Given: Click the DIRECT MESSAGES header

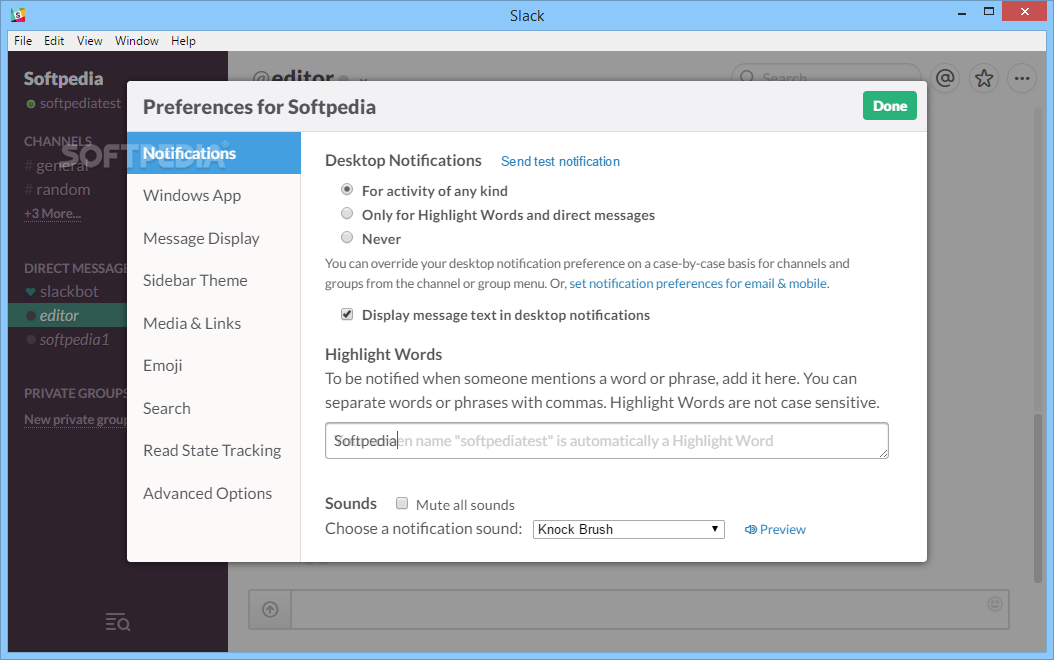Looking at the screenshot, I should point(75,268).
